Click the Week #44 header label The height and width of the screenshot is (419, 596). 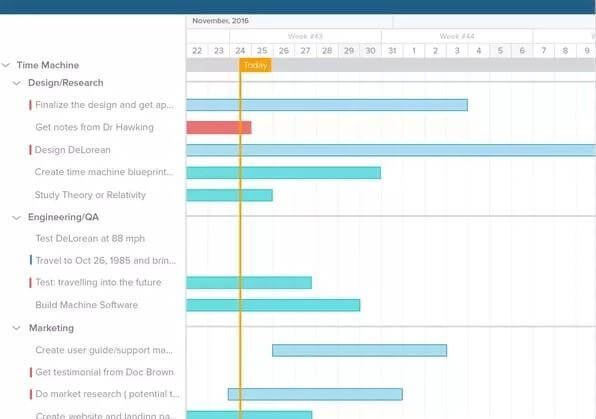(x=457, y=37)
